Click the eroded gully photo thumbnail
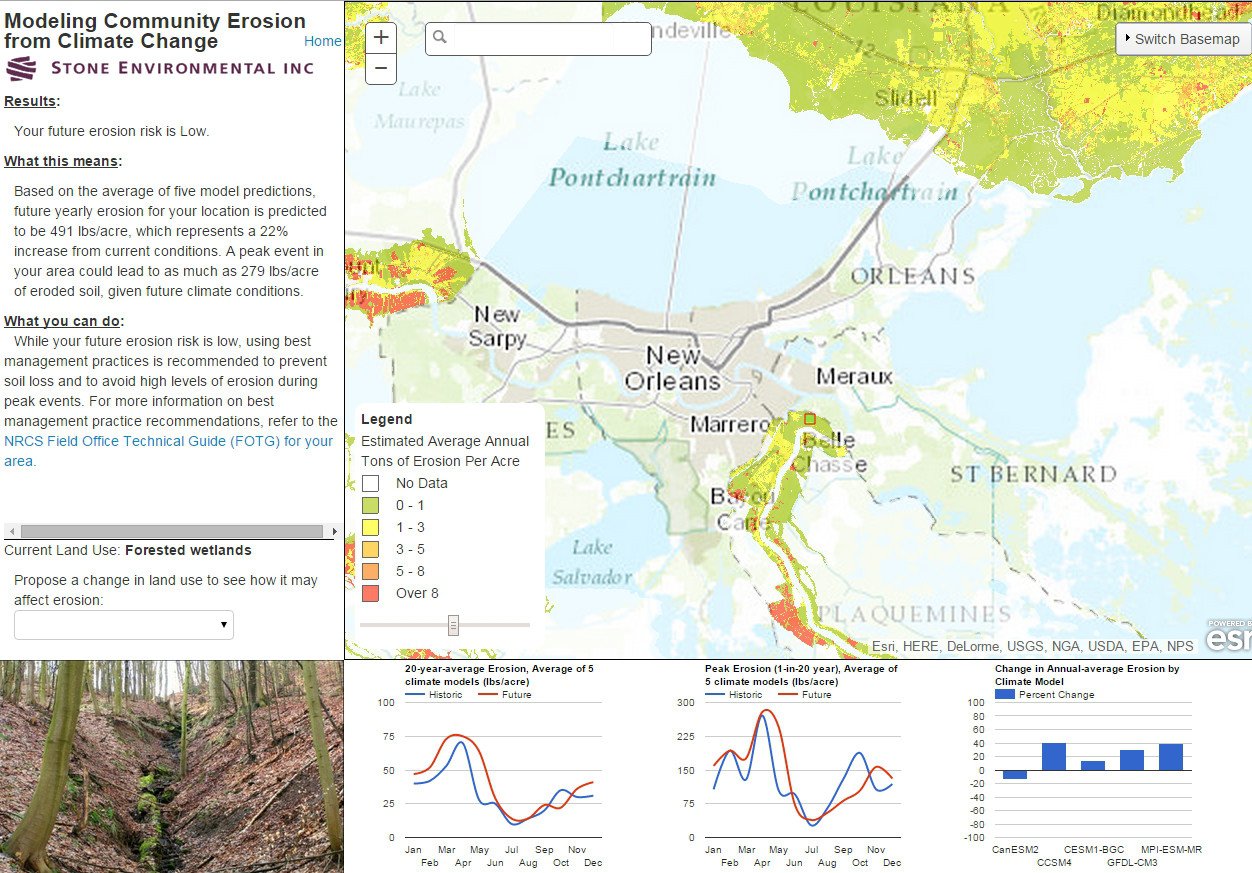1252x873 pixels. click(x=172, y=766)
